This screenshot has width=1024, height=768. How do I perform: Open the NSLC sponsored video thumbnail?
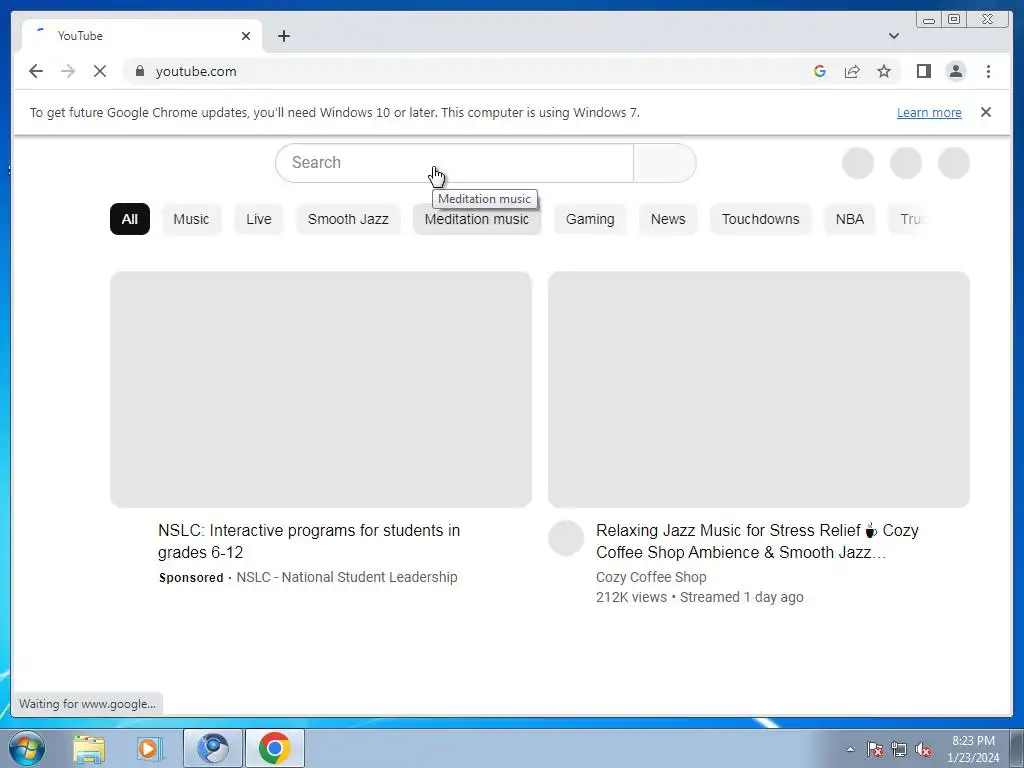tap(321, 389)
